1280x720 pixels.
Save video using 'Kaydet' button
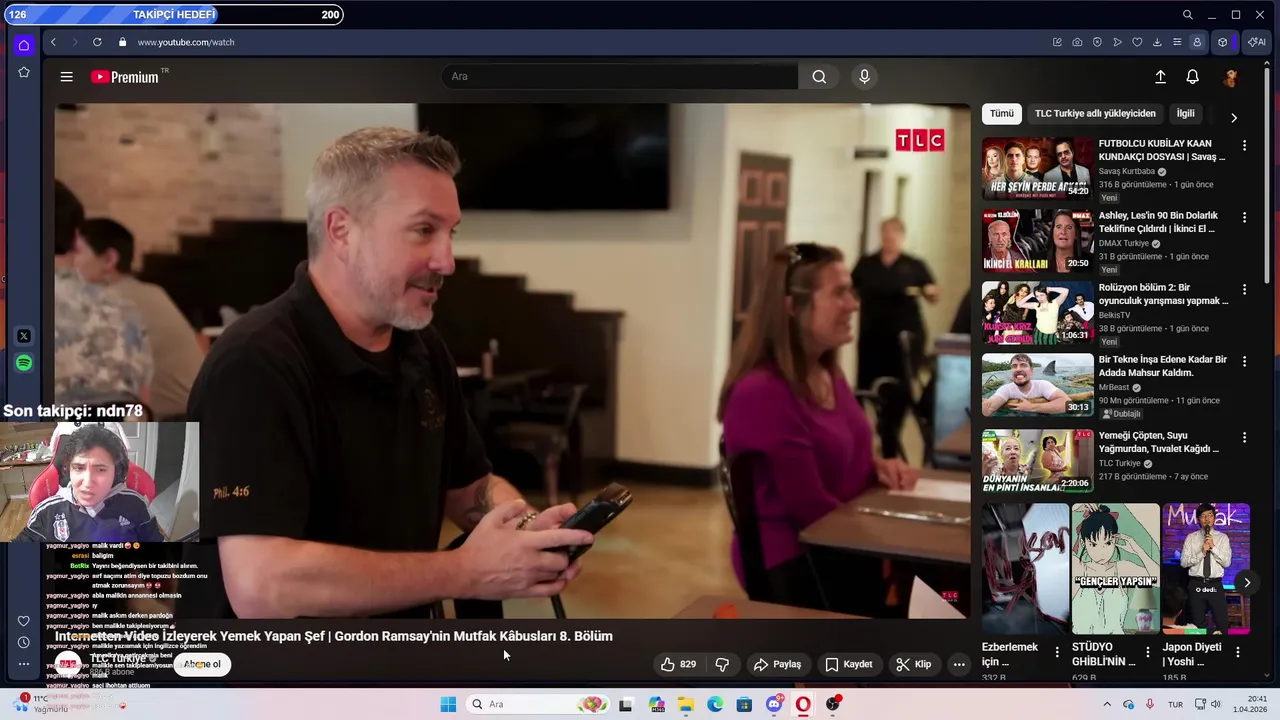[848, 664]
